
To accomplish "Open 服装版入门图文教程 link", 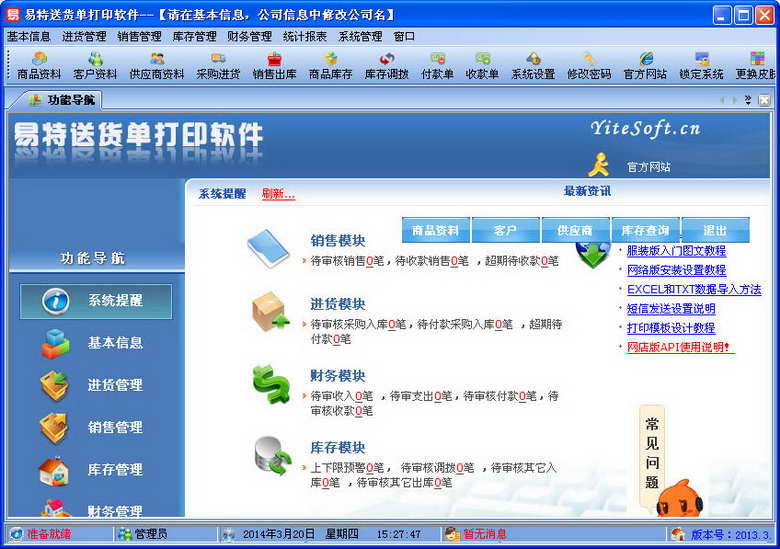I will coord(677,251).
